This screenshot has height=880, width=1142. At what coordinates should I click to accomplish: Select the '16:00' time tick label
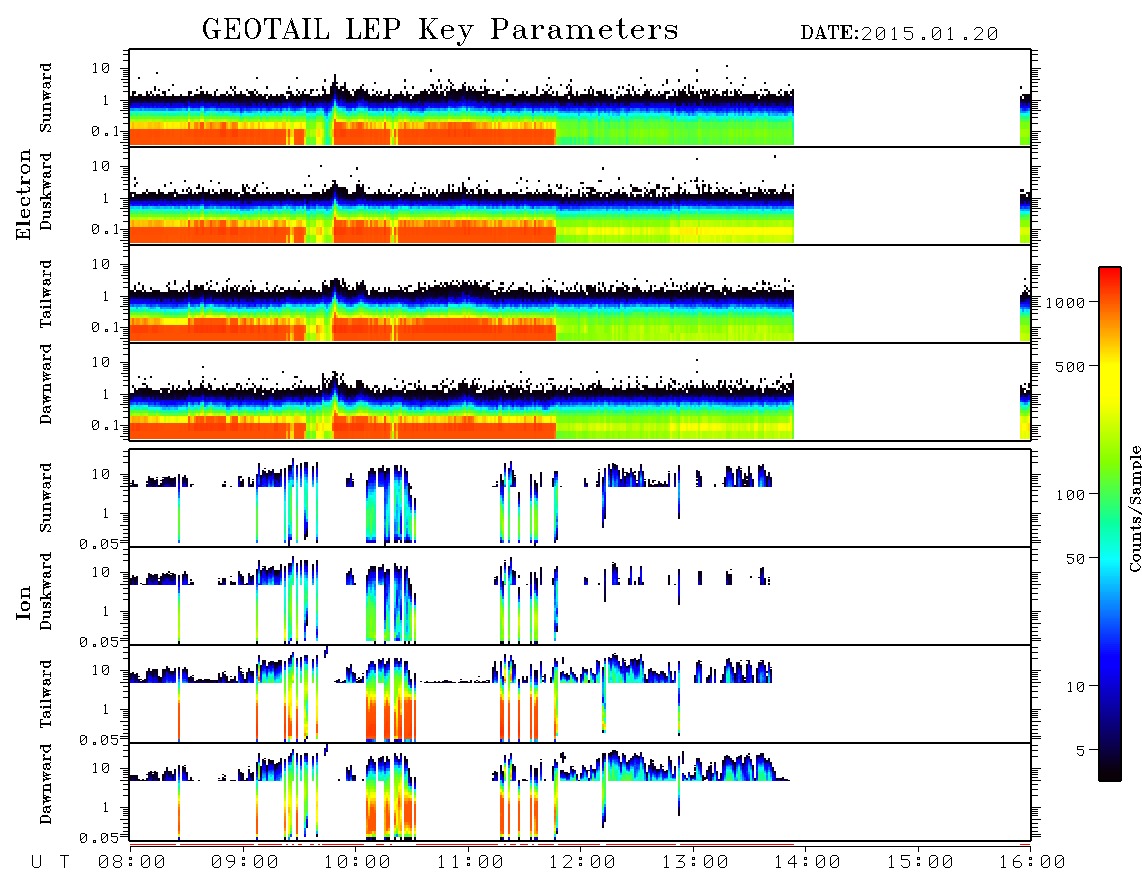(1032, 862)
